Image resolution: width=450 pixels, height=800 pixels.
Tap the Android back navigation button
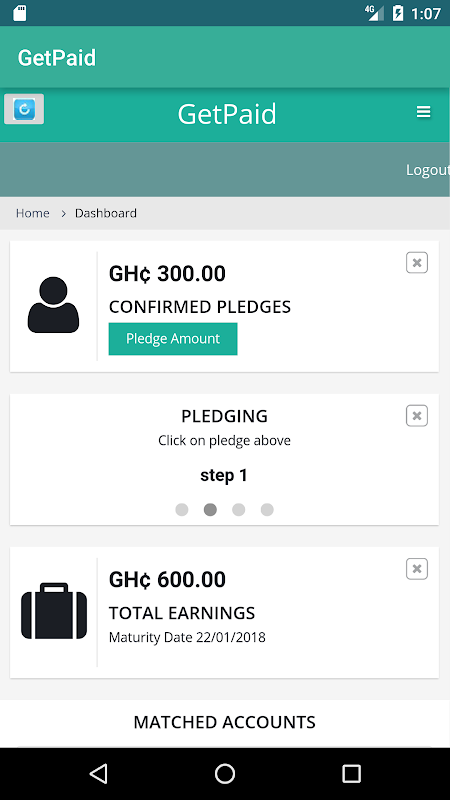[x=98, y=773]
